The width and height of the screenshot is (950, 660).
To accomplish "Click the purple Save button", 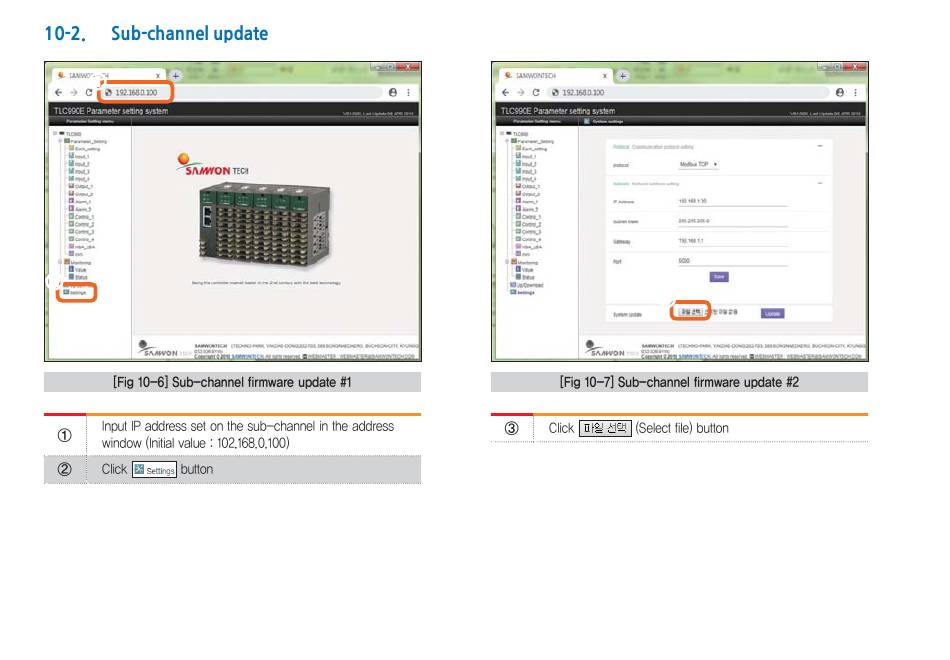I will (719, 277).
